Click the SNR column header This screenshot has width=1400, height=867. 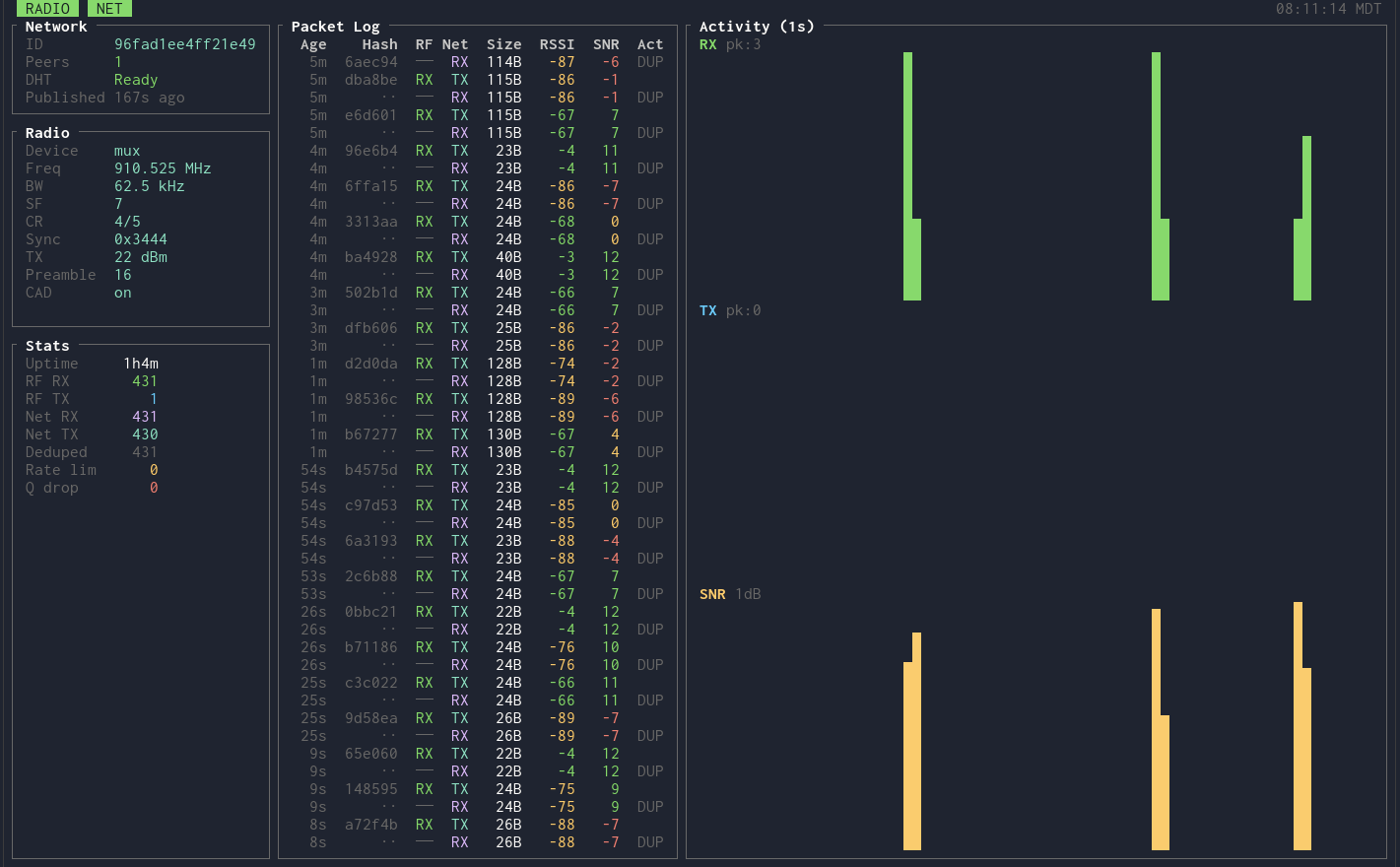606,44
